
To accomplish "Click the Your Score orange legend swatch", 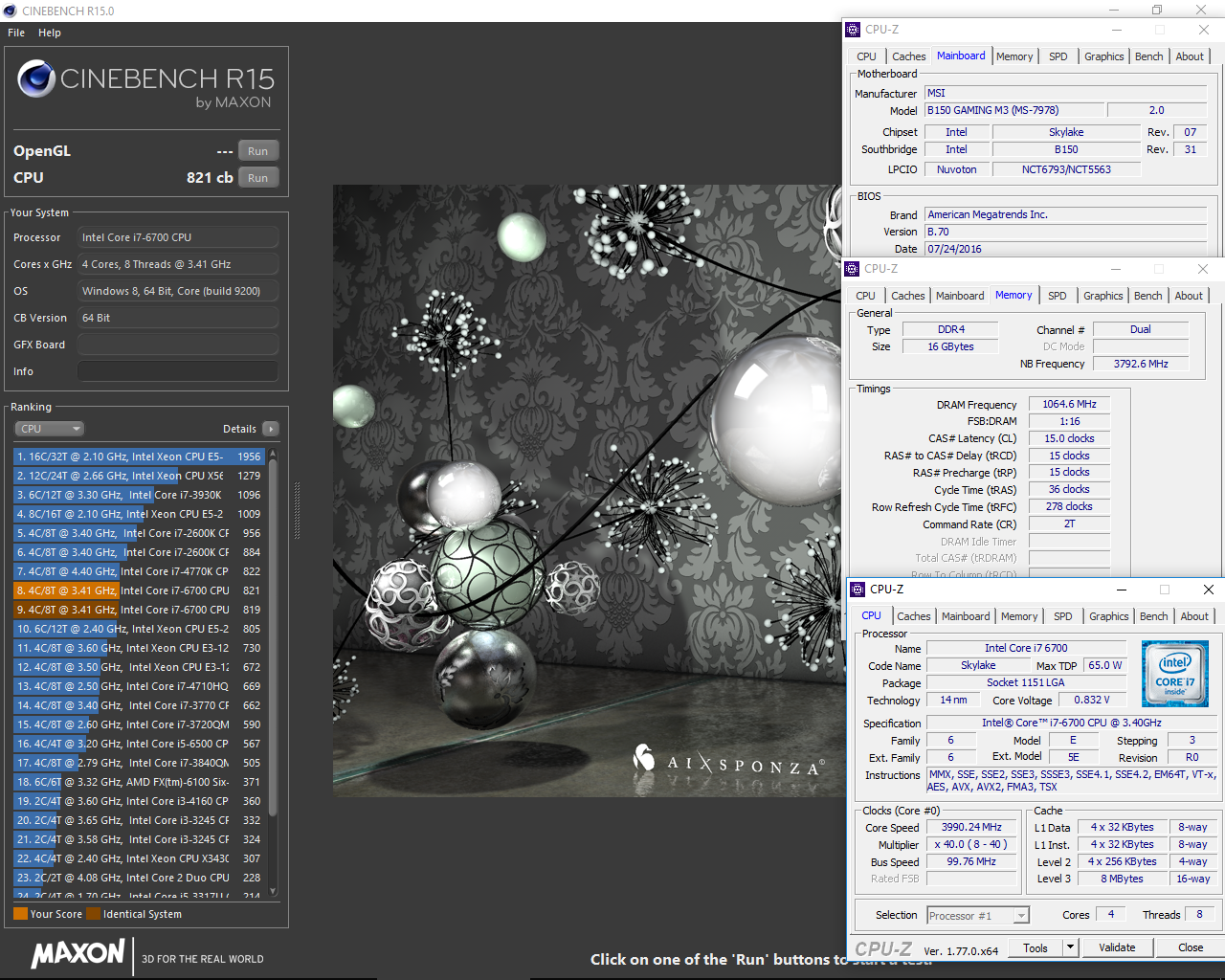I will [20, 914].
